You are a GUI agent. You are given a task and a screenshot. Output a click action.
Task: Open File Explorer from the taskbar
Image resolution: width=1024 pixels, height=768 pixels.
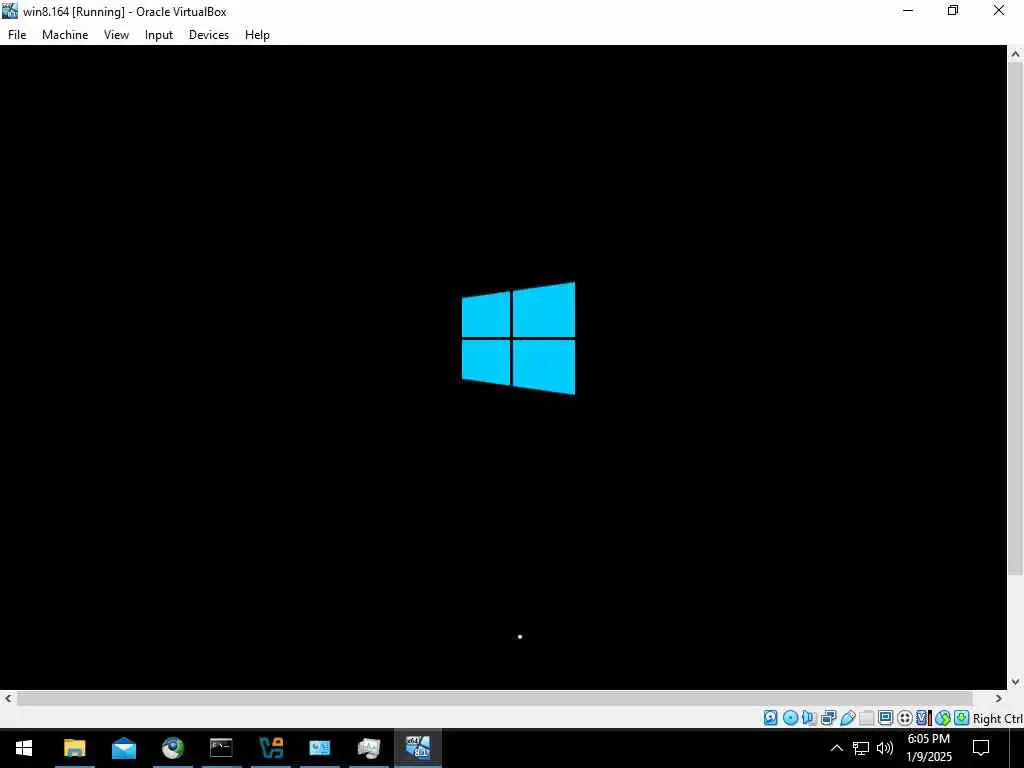(74, 748)
